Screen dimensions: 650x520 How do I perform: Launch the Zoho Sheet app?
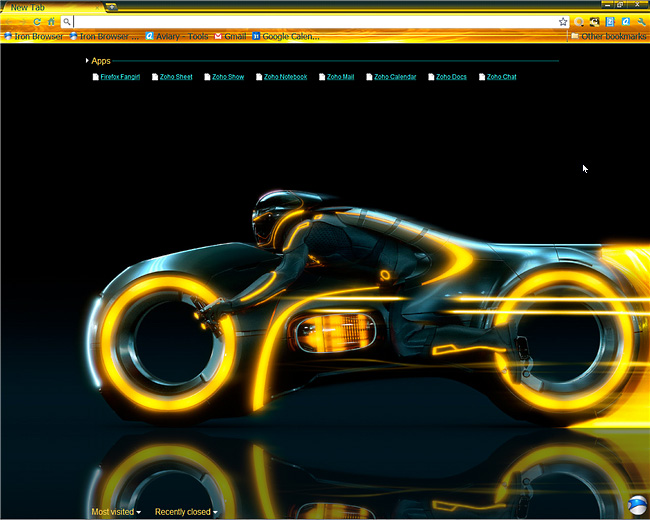click(175, 77)
